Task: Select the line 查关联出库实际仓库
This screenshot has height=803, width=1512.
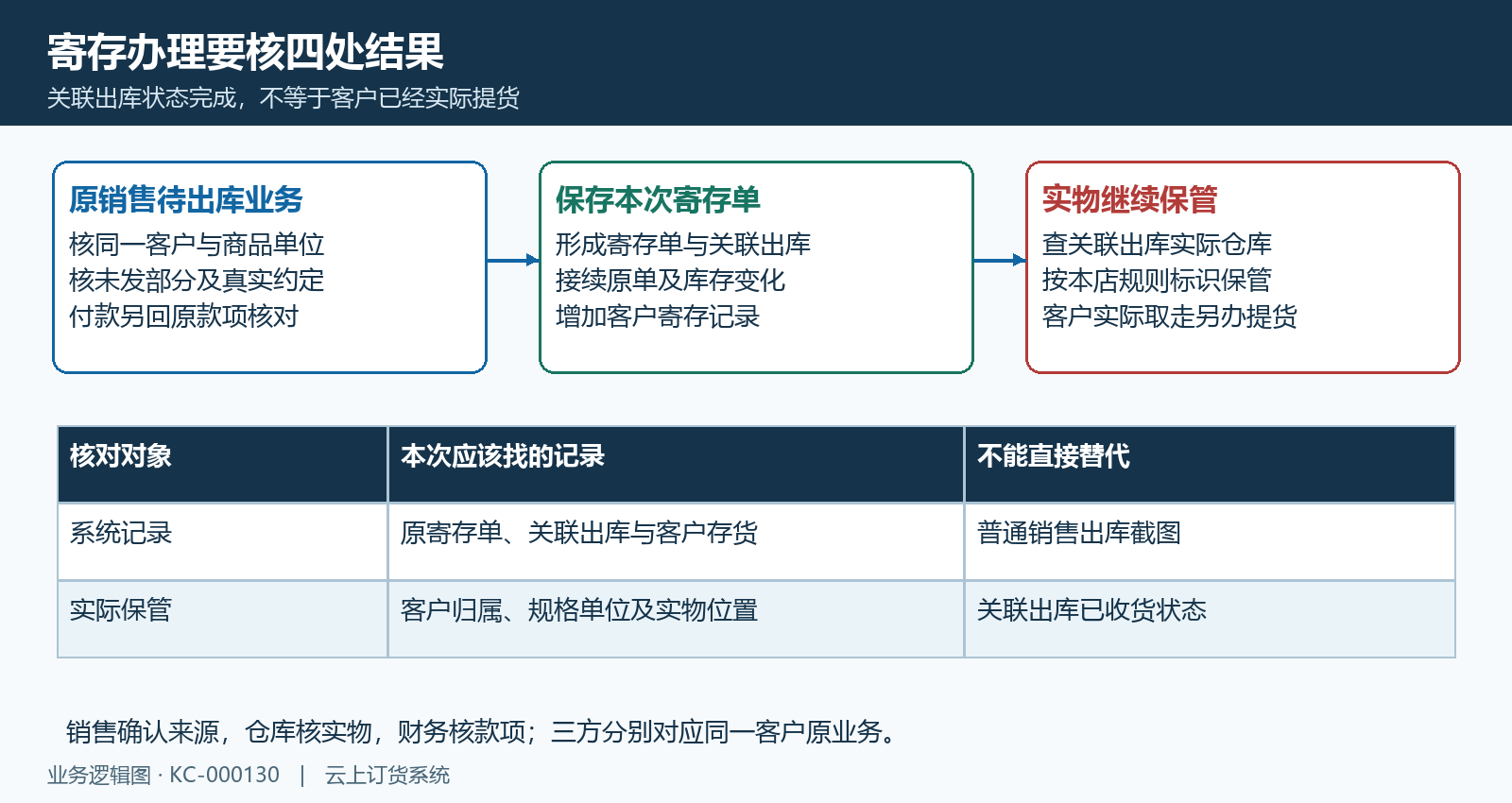Action: 1158,245
